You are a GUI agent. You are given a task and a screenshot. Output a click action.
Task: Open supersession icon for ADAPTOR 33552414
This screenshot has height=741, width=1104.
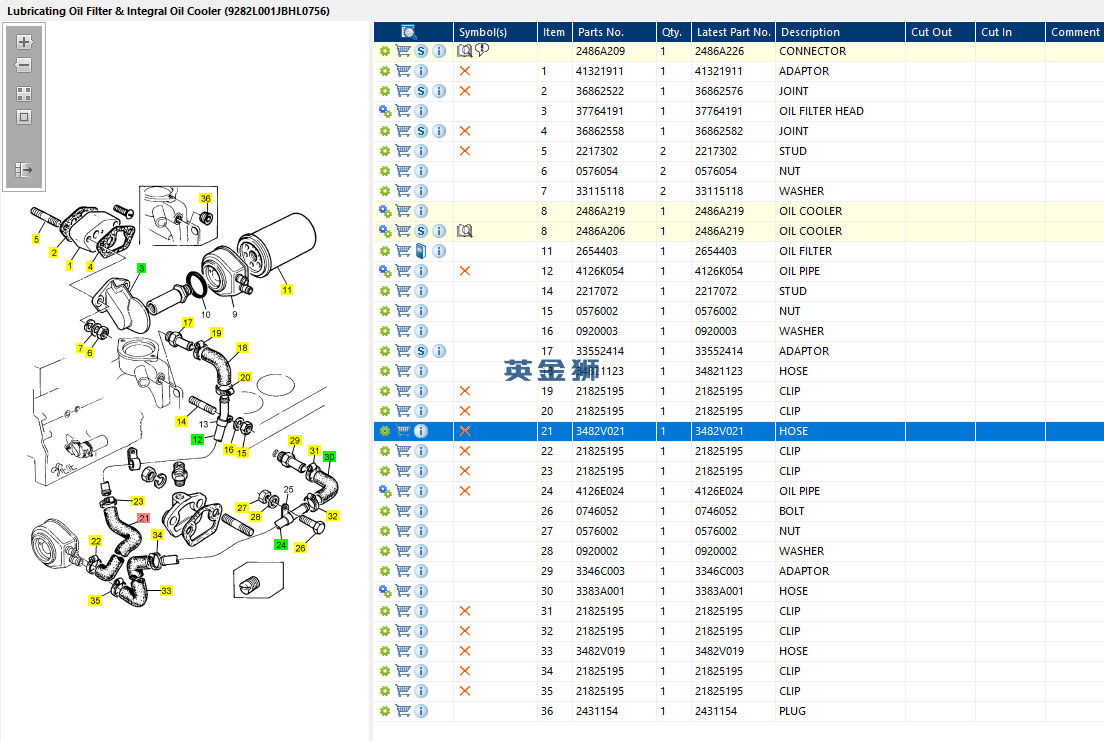tap(421, 351)
